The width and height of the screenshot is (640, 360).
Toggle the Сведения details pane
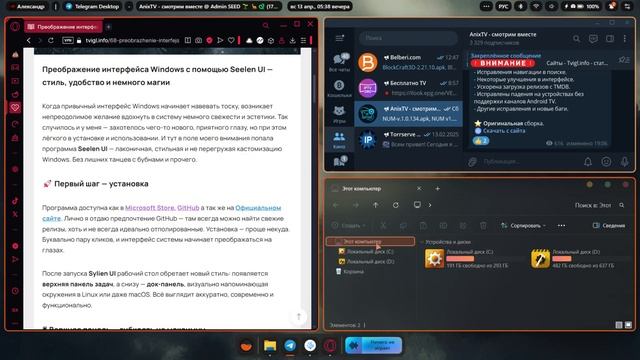(x=609, y=226)
